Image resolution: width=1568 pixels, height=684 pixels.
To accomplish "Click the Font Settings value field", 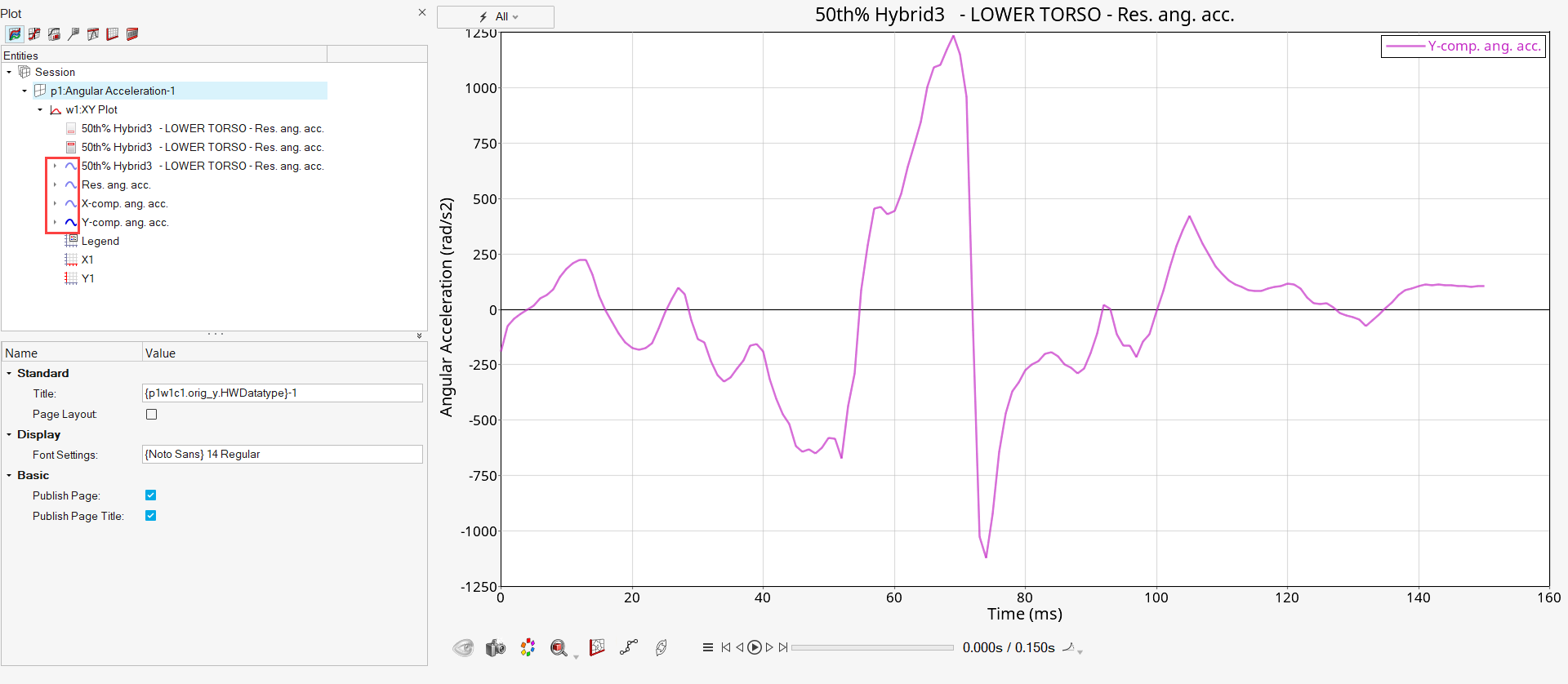I will [x=282, y=455].
